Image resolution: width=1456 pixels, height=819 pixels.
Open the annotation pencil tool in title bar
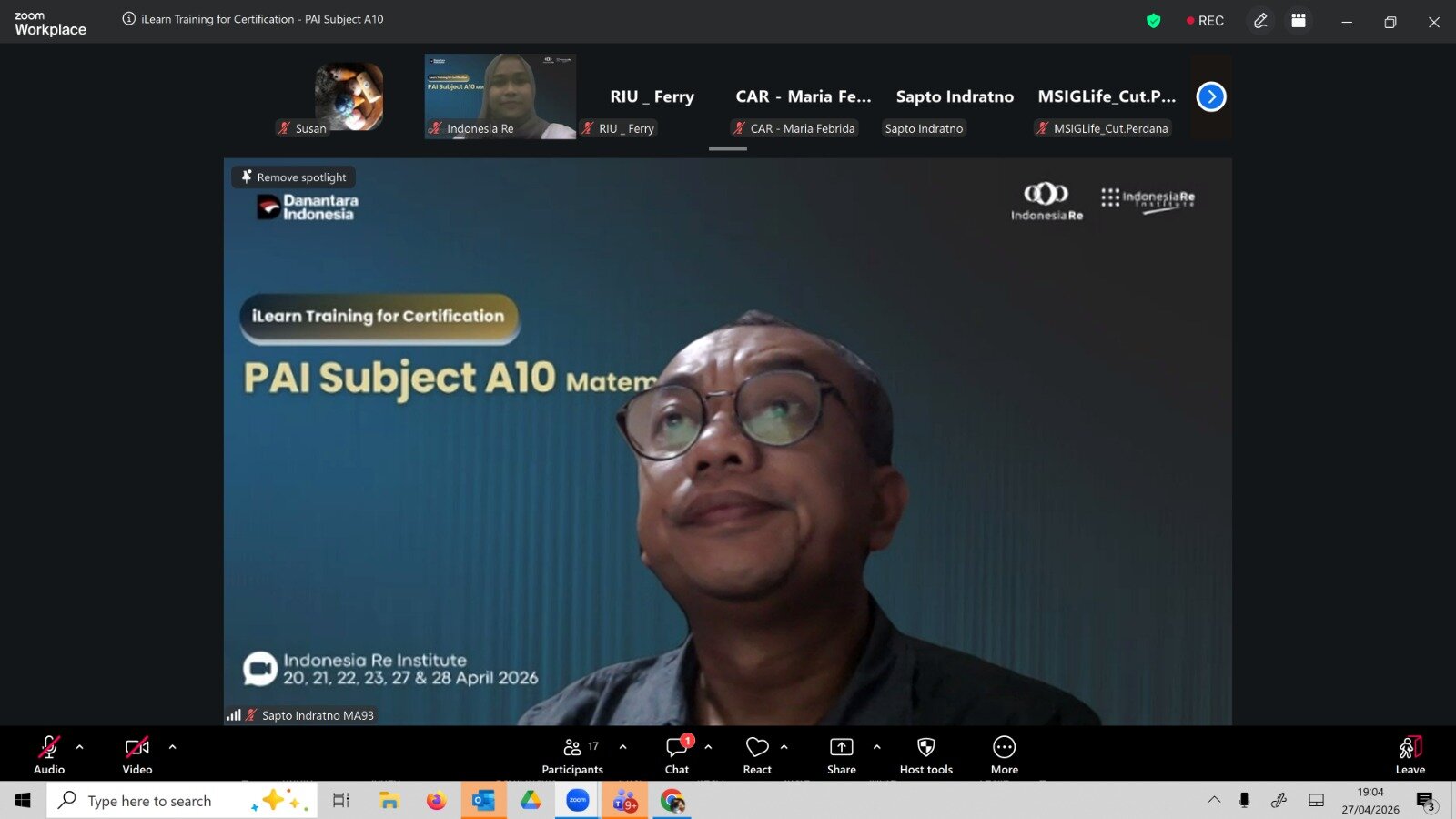point(1260,21)
